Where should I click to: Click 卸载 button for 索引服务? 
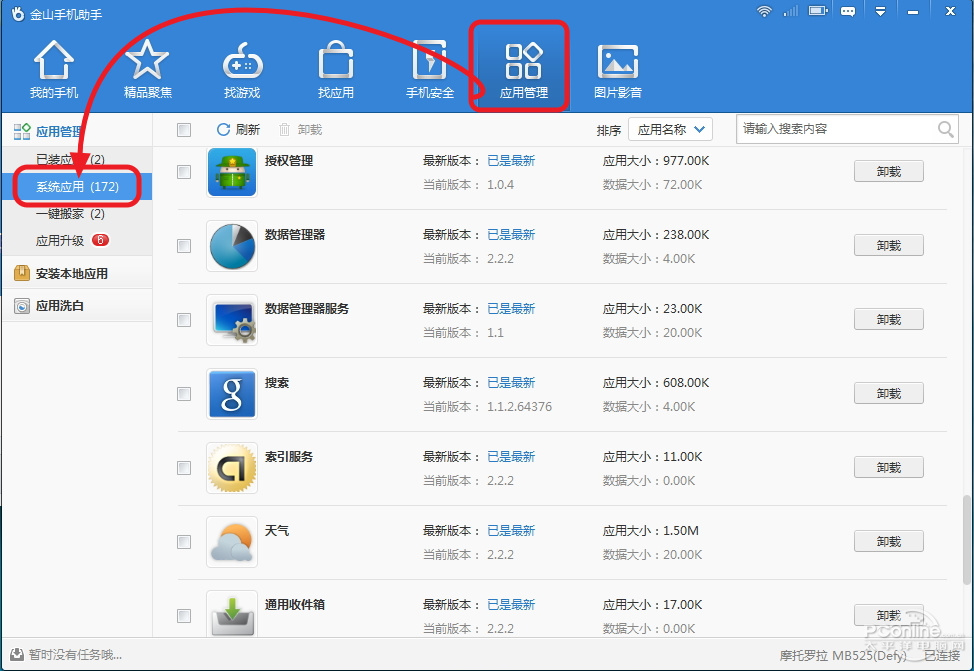pos(888,468)
